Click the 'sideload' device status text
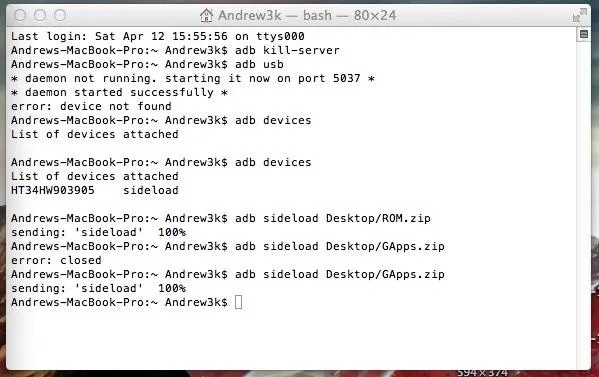 151,190
